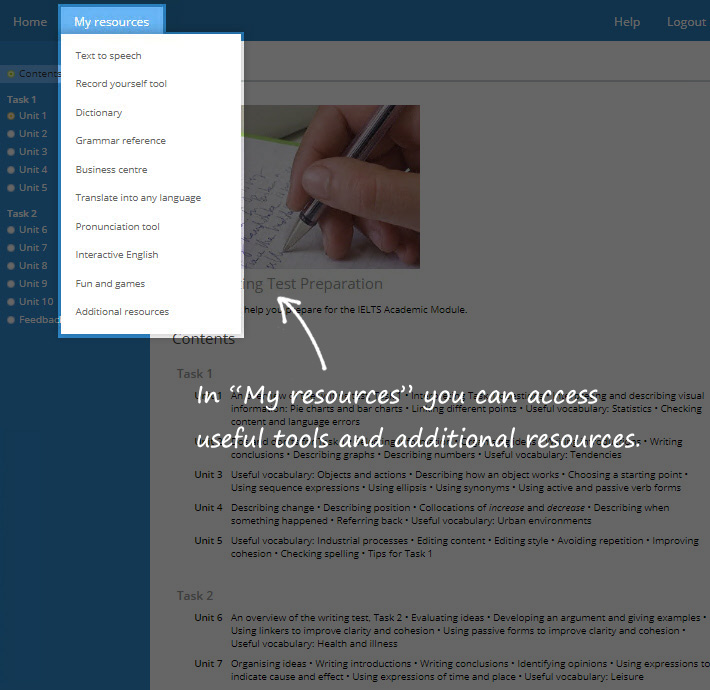710x690 pixels.
Task: Select the Business centre entry
Action: coord(111,170)
